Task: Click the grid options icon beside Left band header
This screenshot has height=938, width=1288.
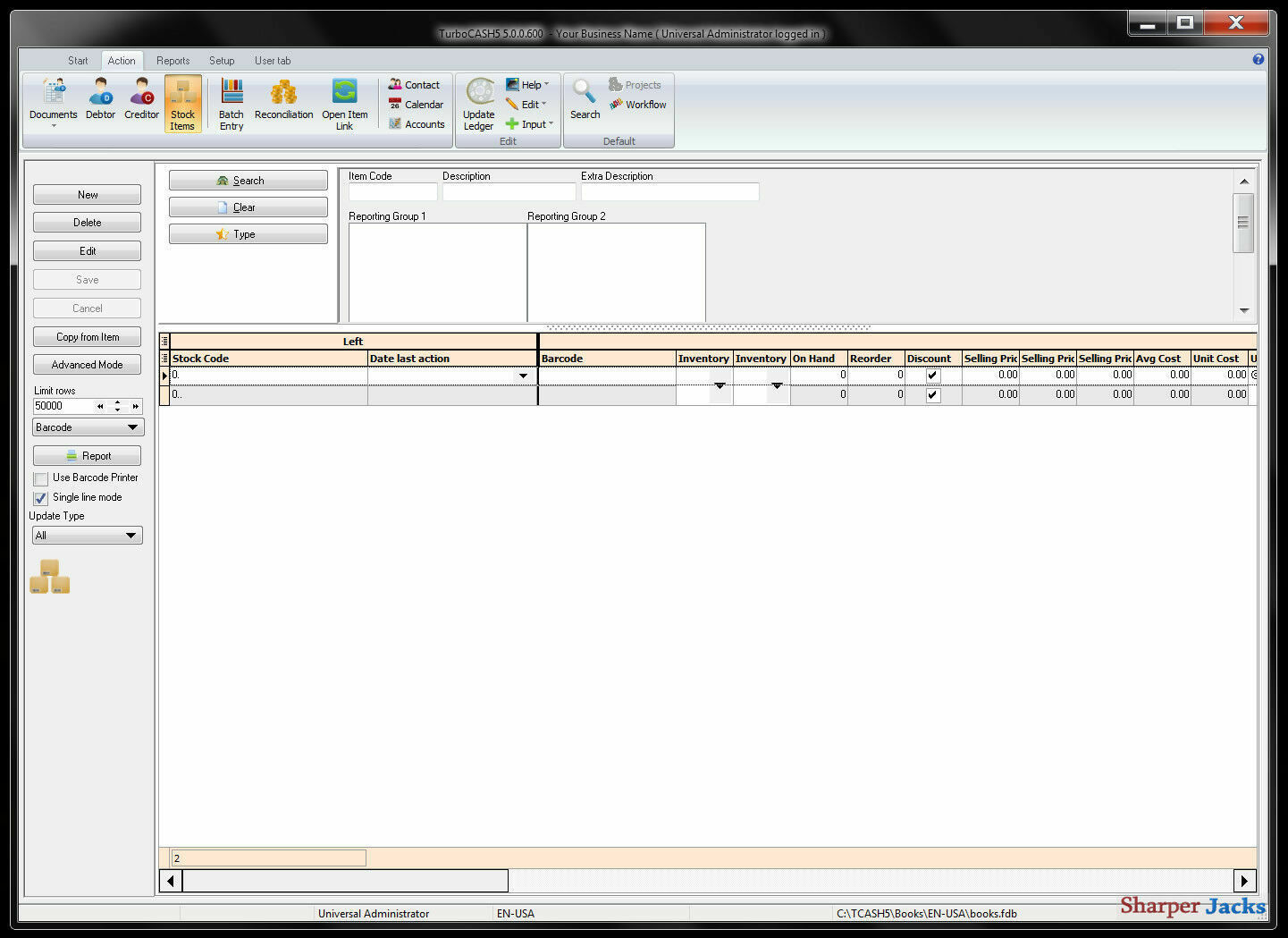Action: (164, 342)
